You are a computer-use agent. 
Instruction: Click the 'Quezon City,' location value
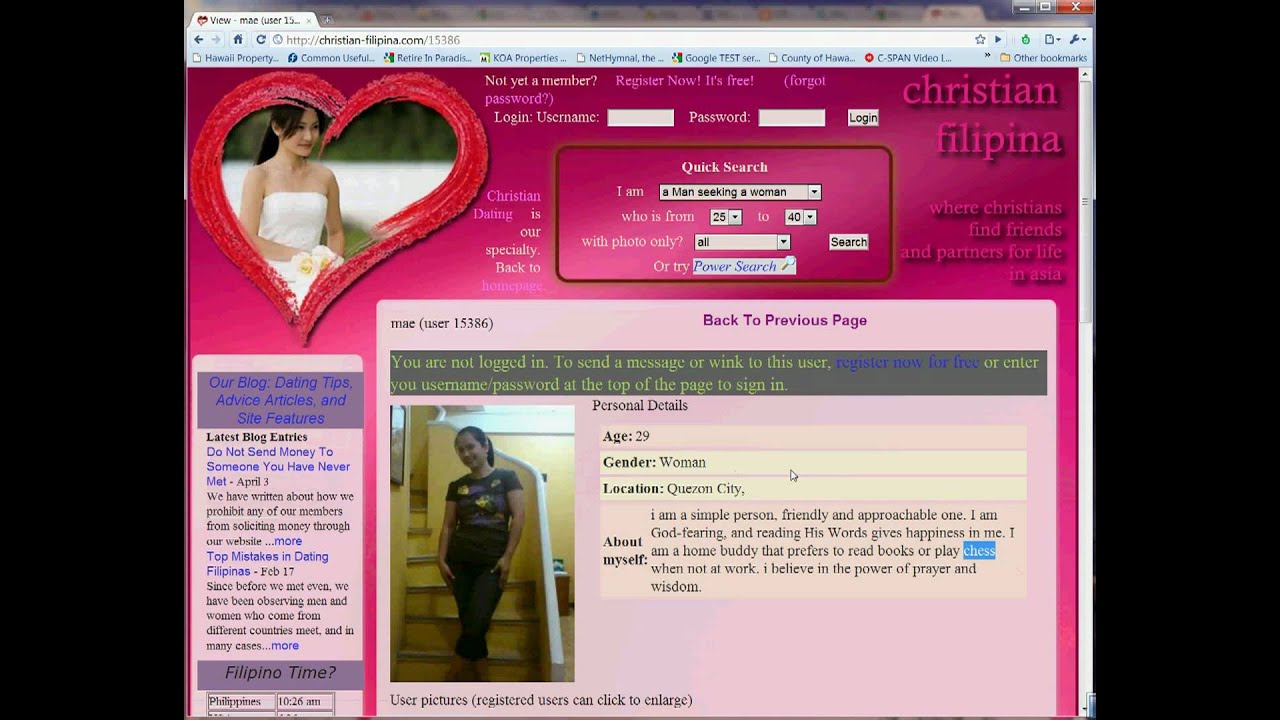(706, 489)
